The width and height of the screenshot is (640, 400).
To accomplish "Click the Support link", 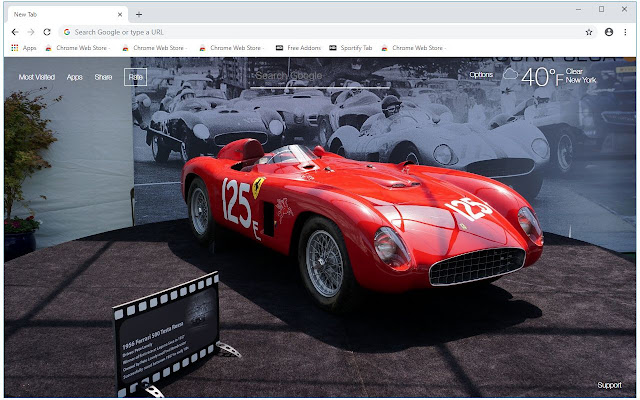I will click(x=609, y=385).
